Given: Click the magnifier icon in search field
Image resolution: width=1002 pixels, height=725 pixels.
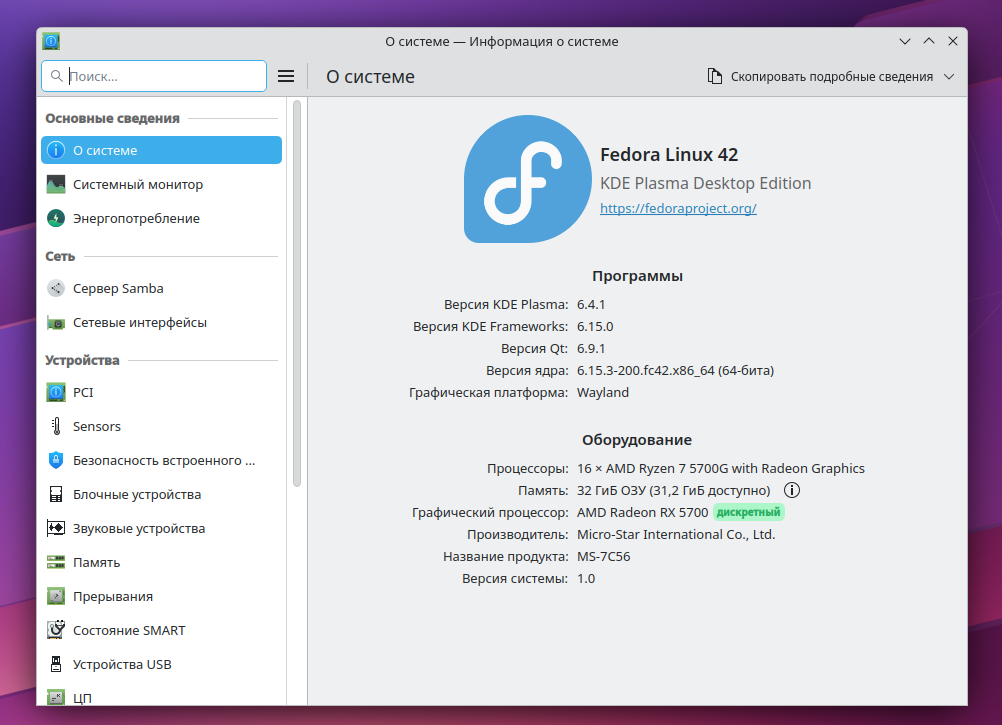Looking at the screenshot, I should (x=57, y=77).
